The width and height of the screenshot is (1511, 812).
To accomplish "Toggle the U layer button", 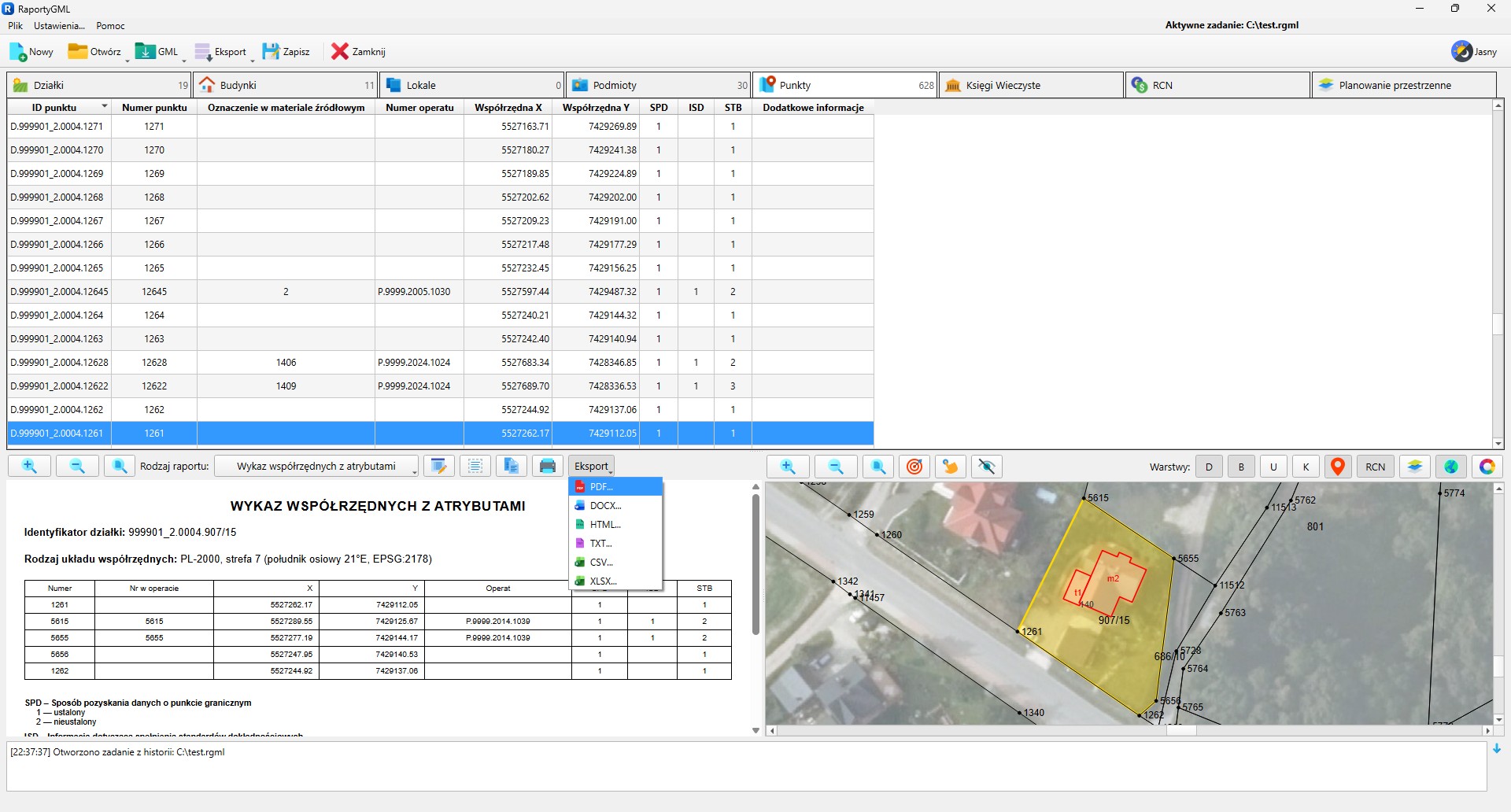I will pyautogui.click(x=1274, y=467).
